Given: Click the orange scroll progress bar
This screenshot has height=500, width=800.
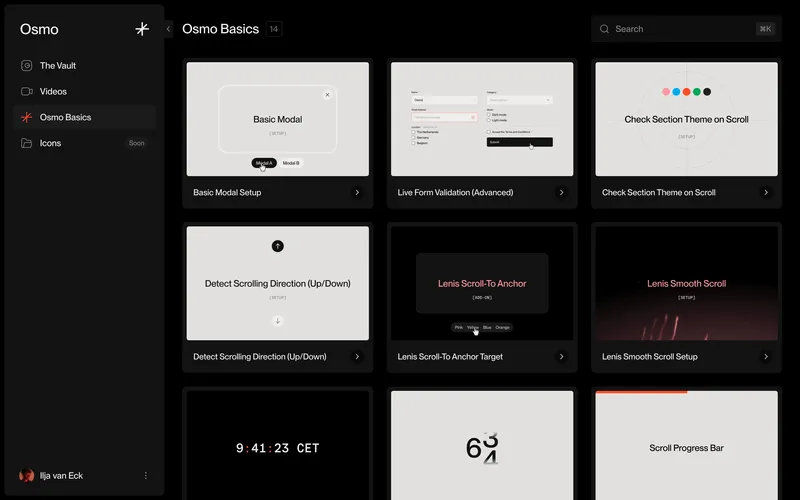Looking at the screenshot, I should [641, 392].
